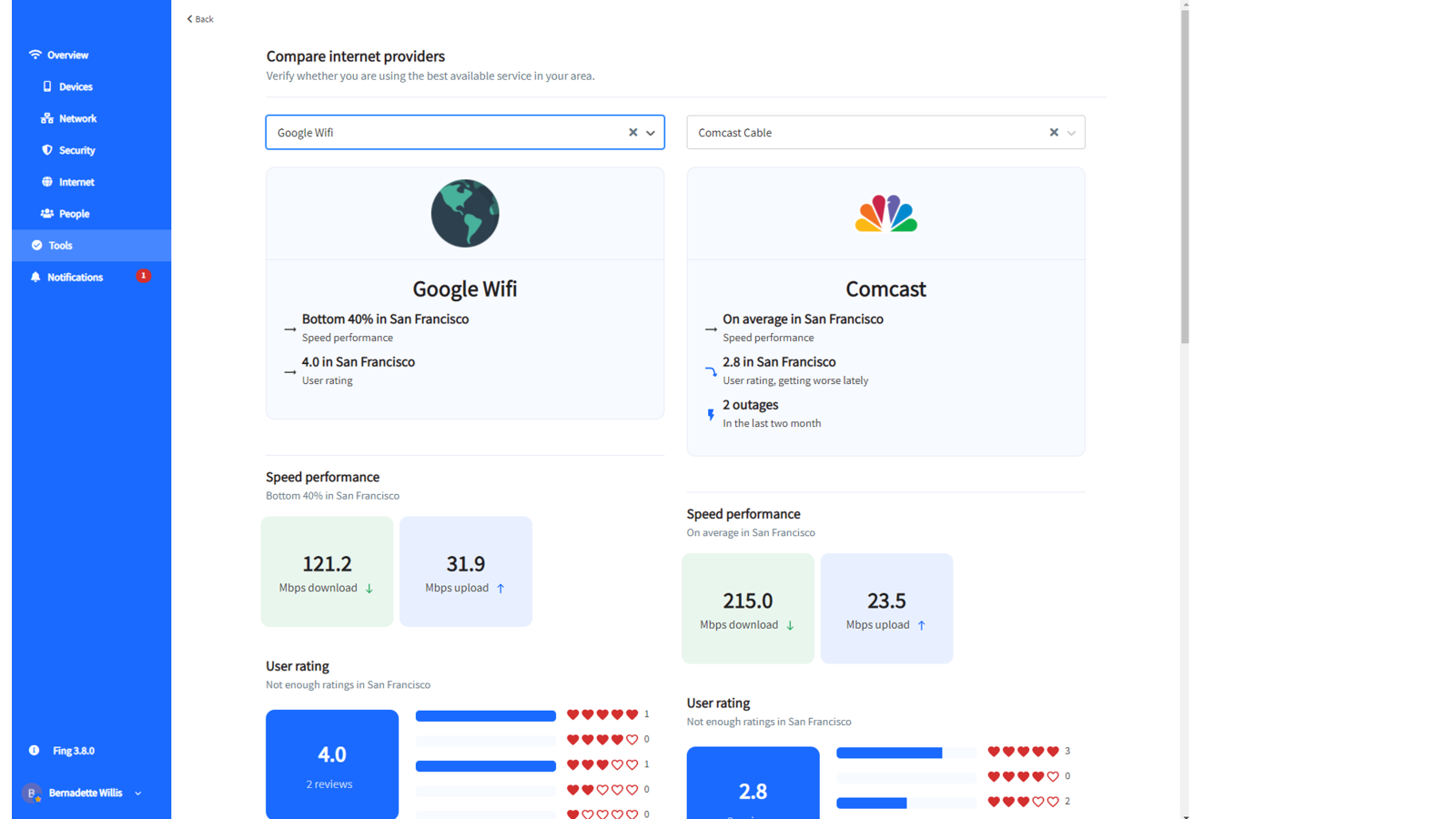The width and height of the screenshot is (1456, 819).
Task: Click the page vertical scrollbar
Action: click(x=1185, y=177)
